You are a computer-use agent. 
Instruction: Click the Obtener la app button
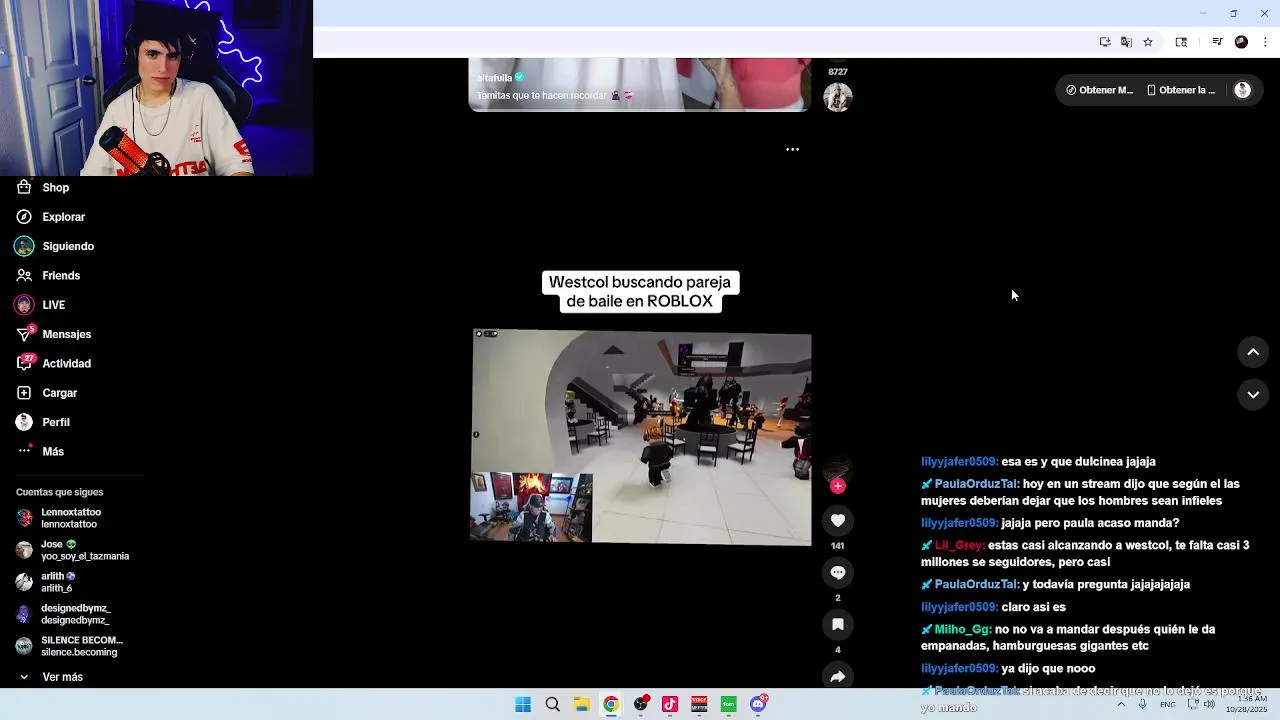click(x=1181, y=90)
